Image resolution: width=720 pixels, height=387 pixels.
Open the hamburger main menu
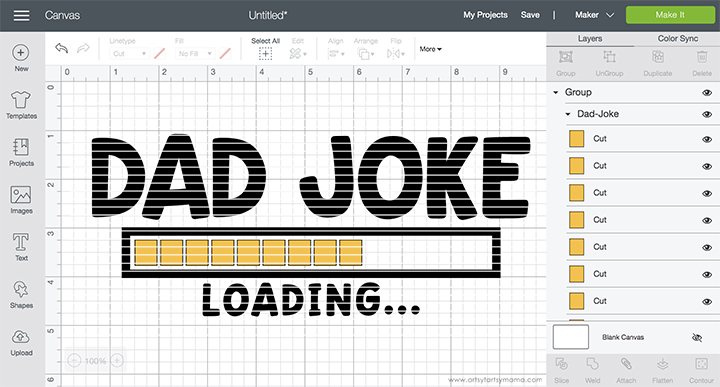[21, 15]
